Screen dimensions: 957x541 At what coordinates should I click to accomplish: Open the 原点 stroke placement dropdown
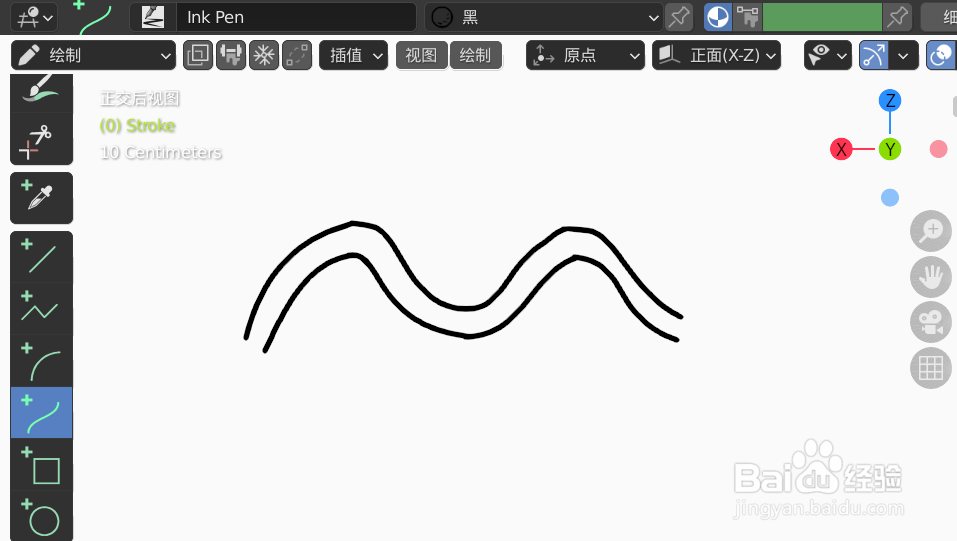pyautogui.click(x=585, y=56)
